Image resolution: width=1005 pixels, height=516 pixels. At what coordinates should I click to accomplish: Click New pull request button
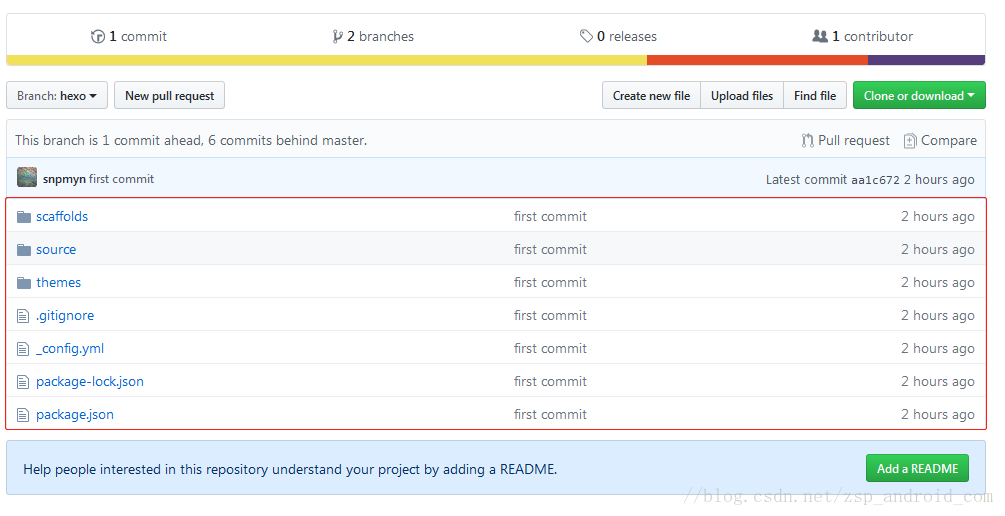coord(169,96)
